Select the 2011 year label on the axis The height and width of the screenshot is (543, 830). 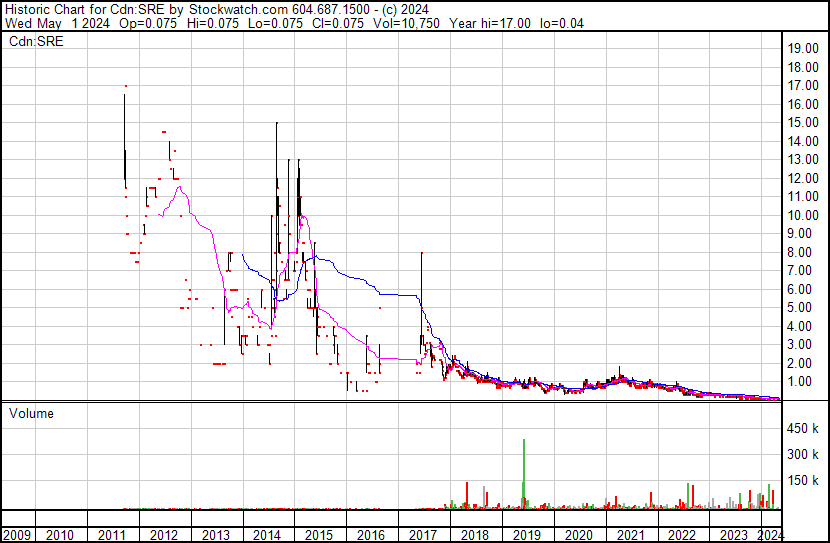click(x=112, y=535)
